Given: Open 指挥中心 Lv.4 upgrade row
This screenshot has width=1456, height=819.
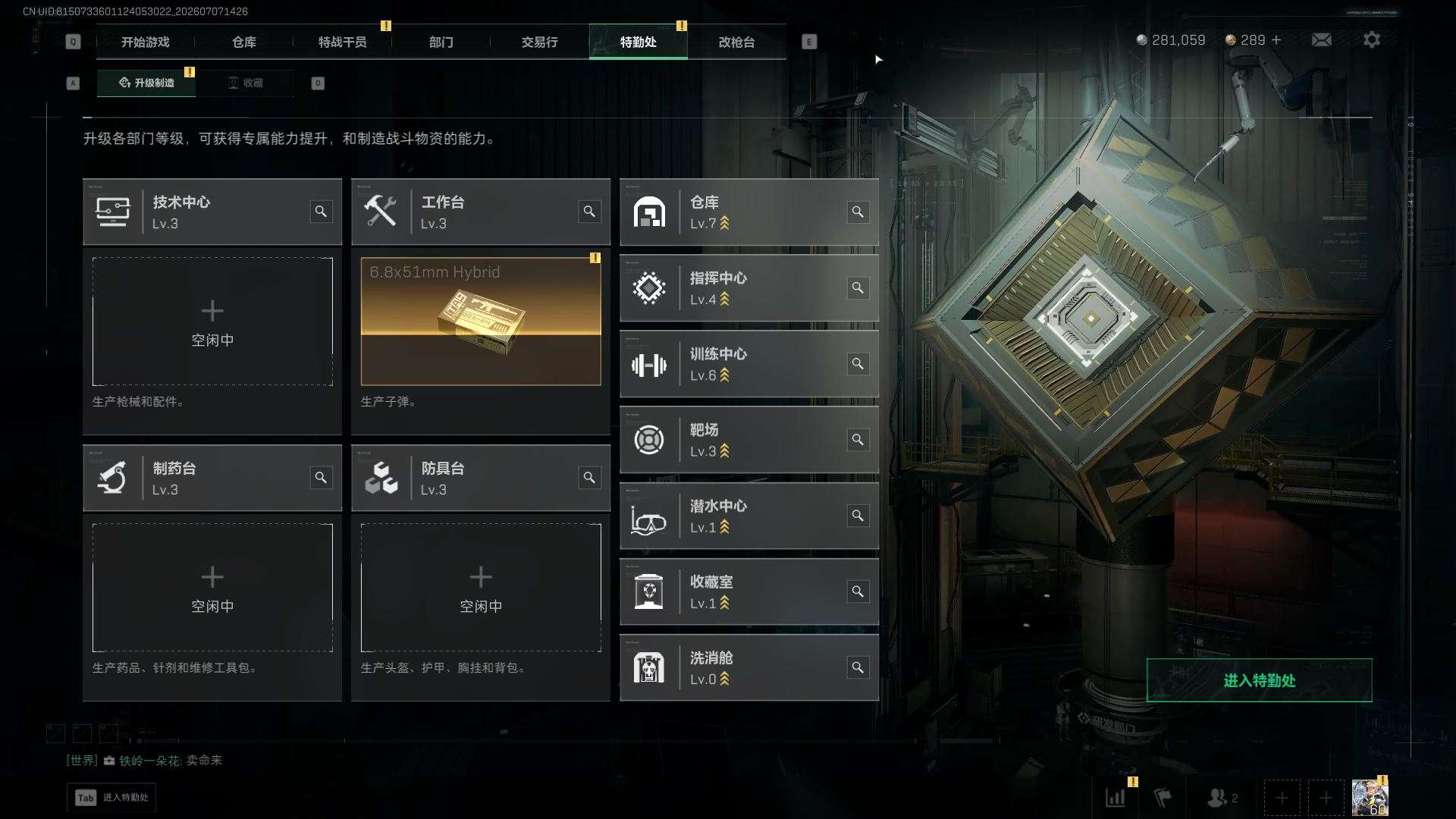Looking at the screenshot, I should (749, 288).
